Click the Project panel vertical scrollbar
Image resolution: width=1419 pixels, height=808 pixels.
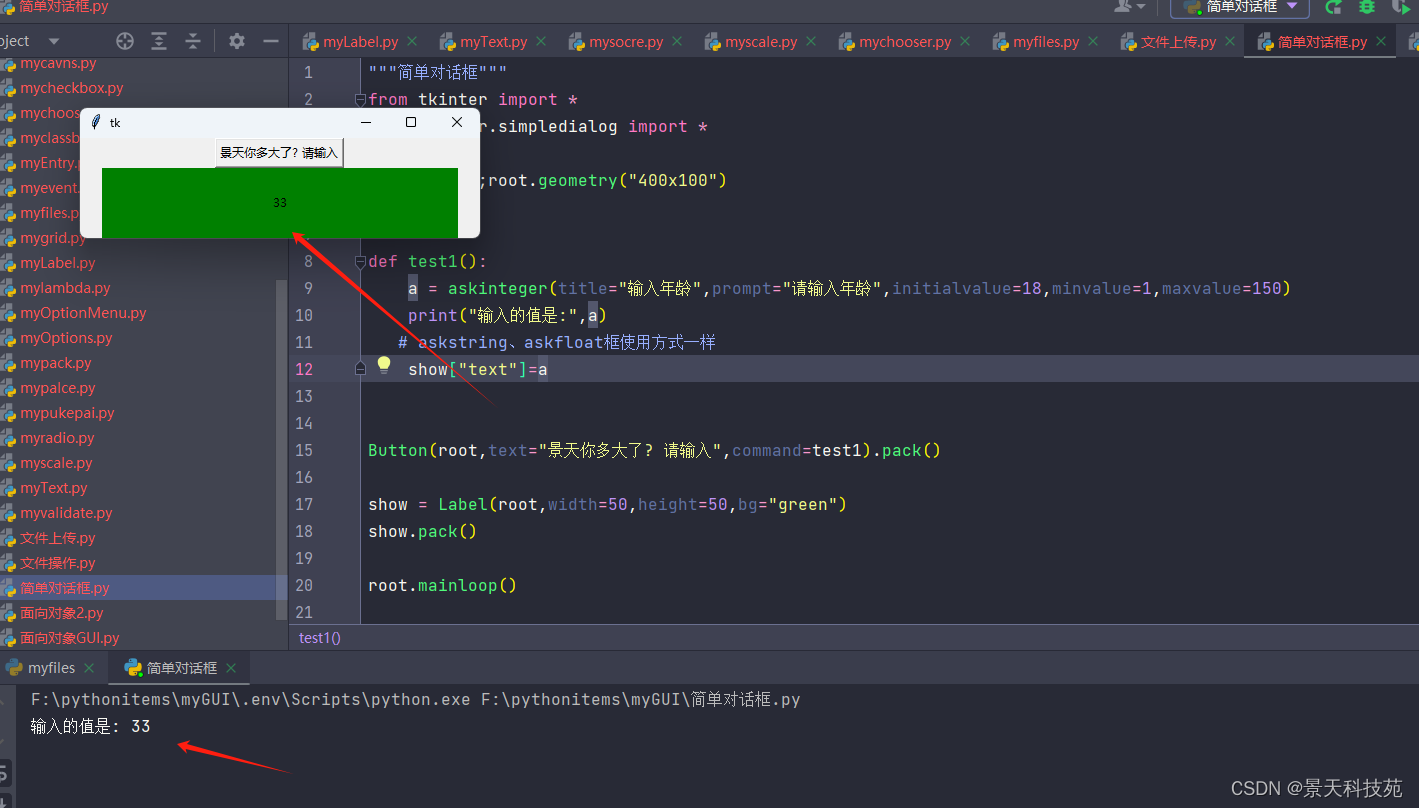pyautogui.click(x=281, y=448)
